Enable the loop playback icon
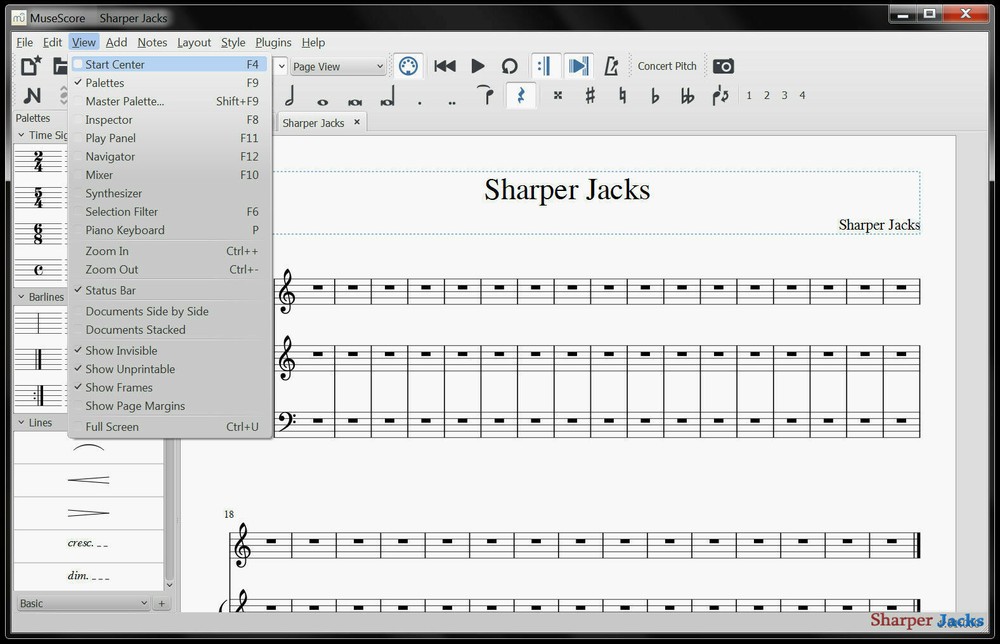 [508, 66]
